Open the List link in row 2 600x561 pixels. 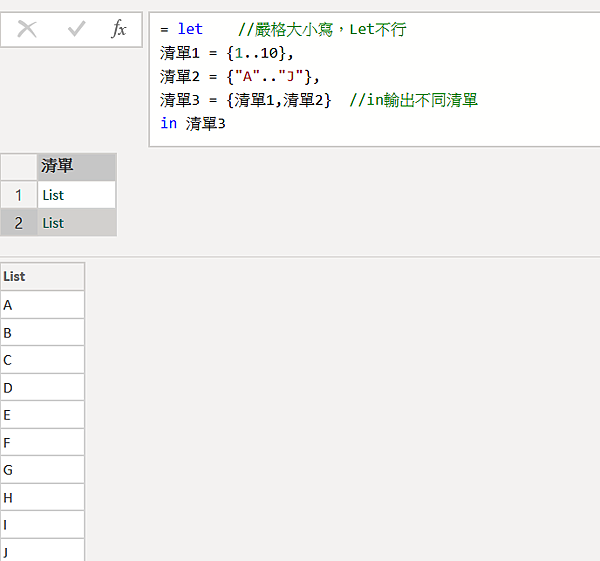pyautogui.click(x=53, y=223)
